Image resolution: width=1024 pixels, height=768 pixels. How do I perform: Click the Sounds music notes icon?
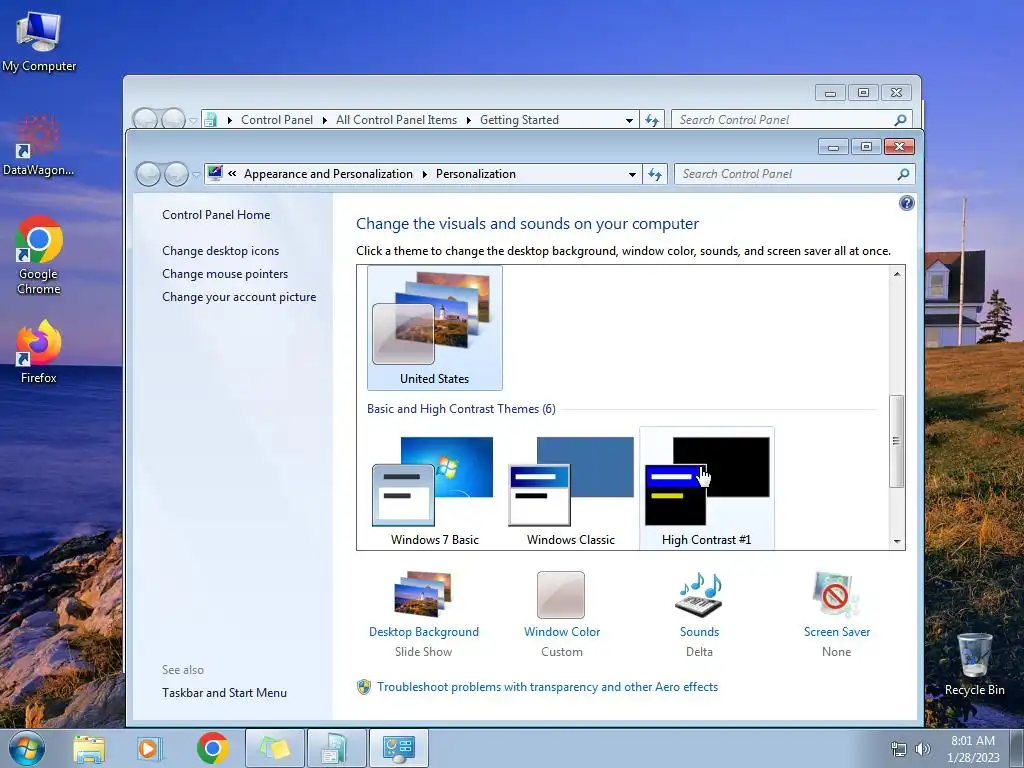coord(699,594)
